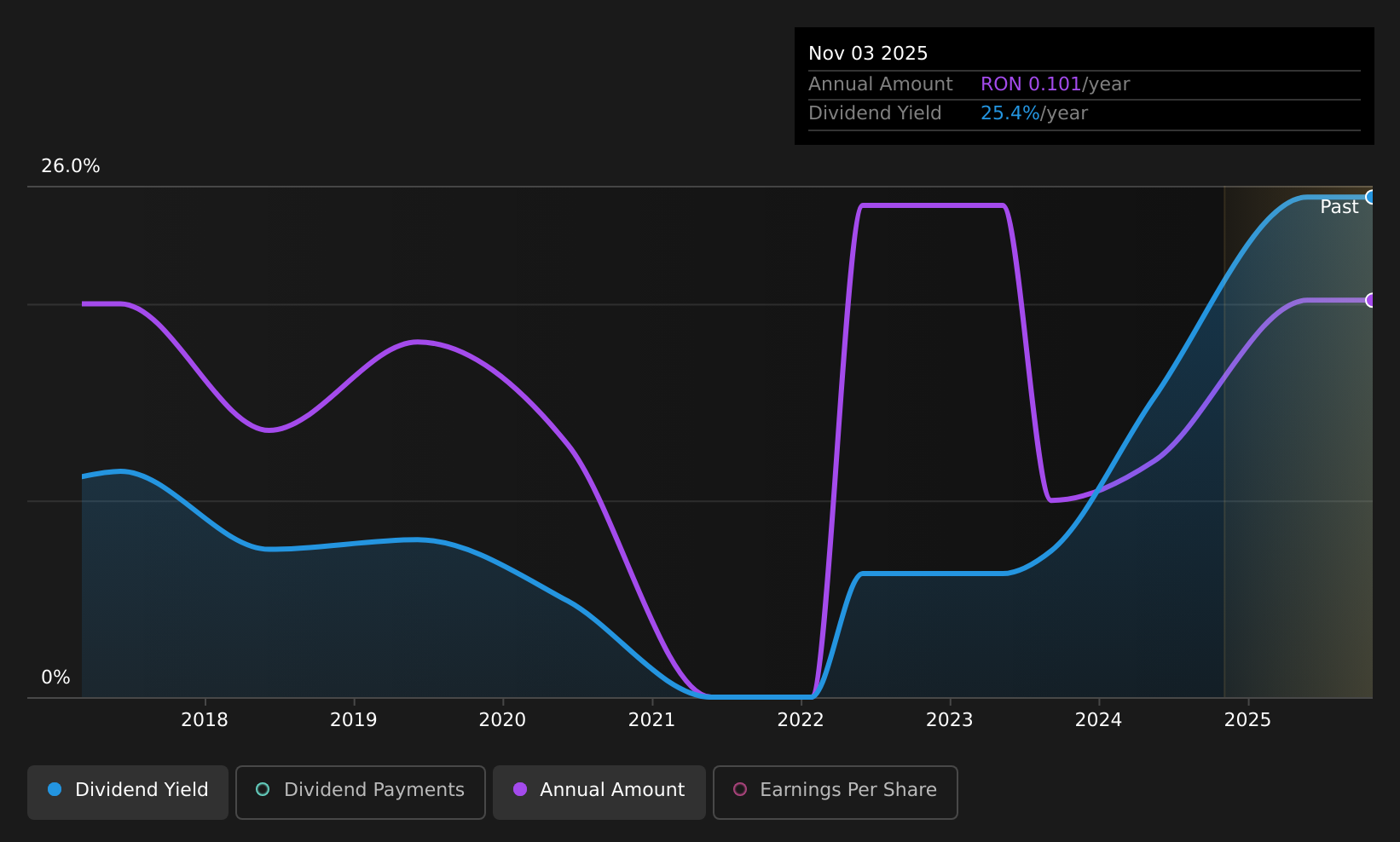Click the pink Earnings Per Share circle
This screenshot has height=842, width=1400.
click(x=740, y=789)
